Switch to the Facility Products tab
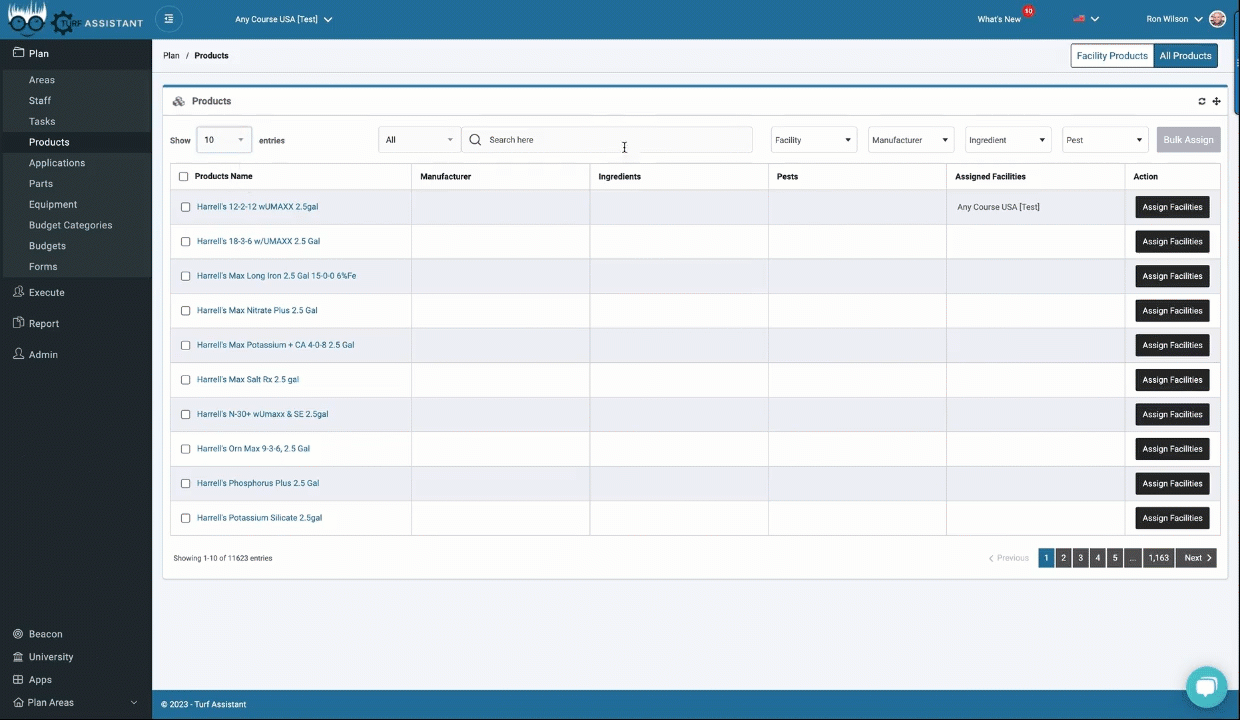The height and width of the screenshot is (720, 1240). [1111, 55]
